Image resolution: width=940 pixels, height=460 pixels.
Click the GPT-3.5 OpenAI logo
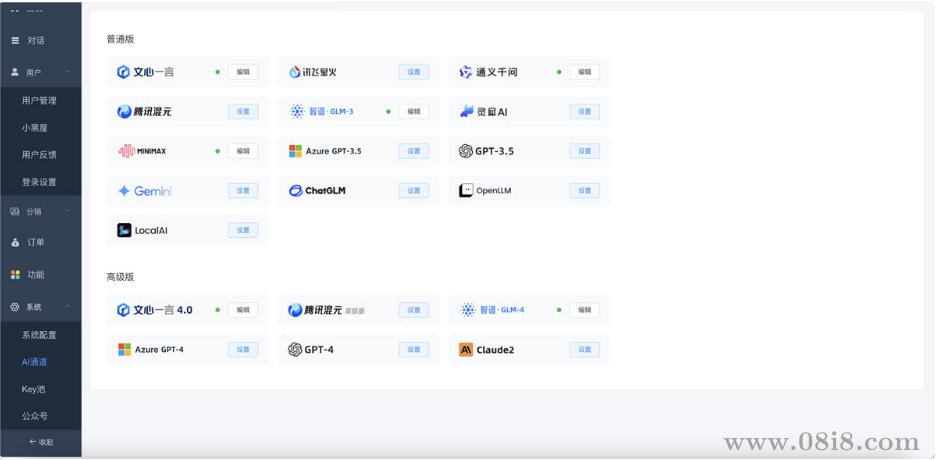coord(466,151)
